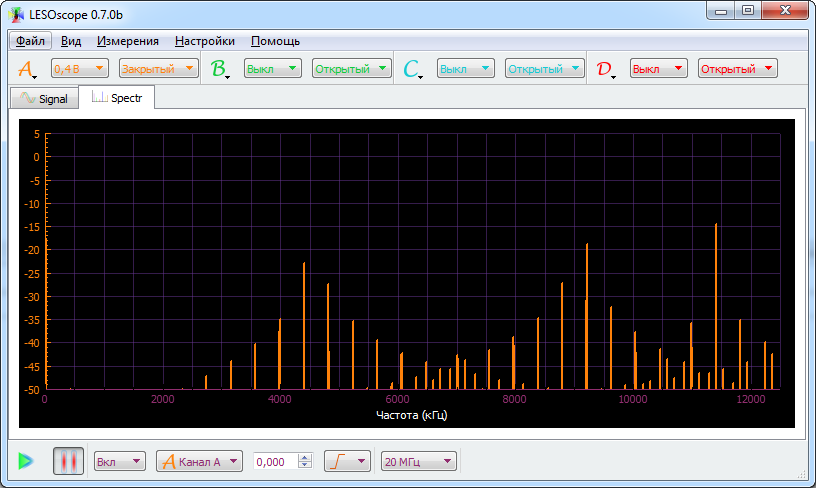Click the channel D icon
Image resolution: width=816 pixels, height=488 pixels.
point(605,69)
